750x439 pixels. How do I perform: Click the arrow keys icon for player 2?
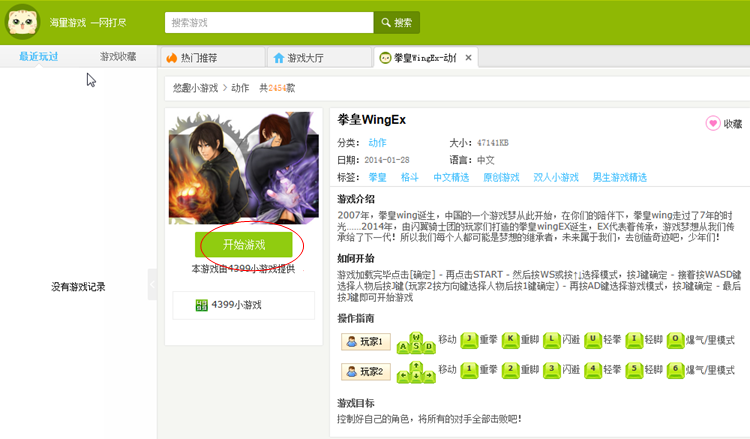tap(416, 372)
